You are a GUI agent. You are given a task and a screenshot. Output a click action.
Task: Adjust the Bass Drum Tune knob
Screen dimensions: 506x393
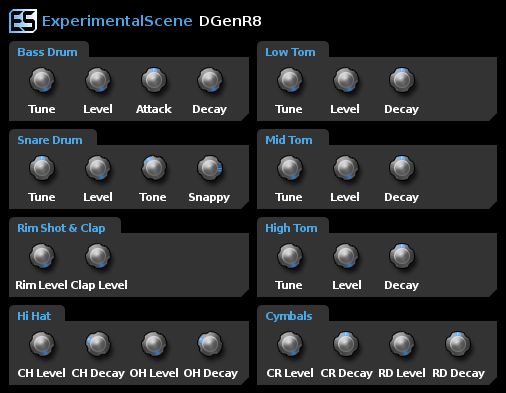[x=42, y=80]
